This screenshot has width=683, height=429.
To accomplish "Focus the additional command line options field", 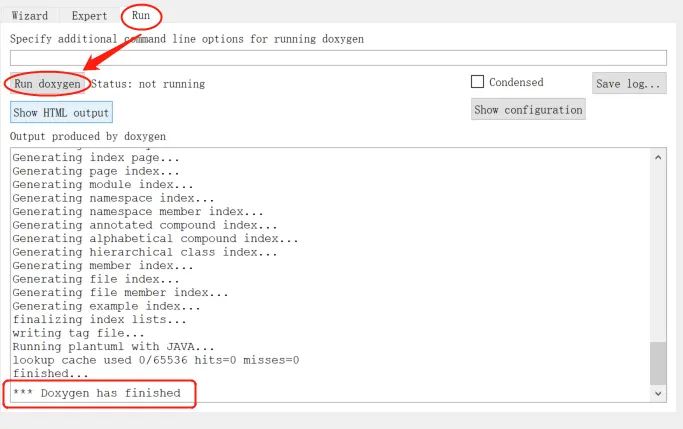I will click(x=338, y=58).
